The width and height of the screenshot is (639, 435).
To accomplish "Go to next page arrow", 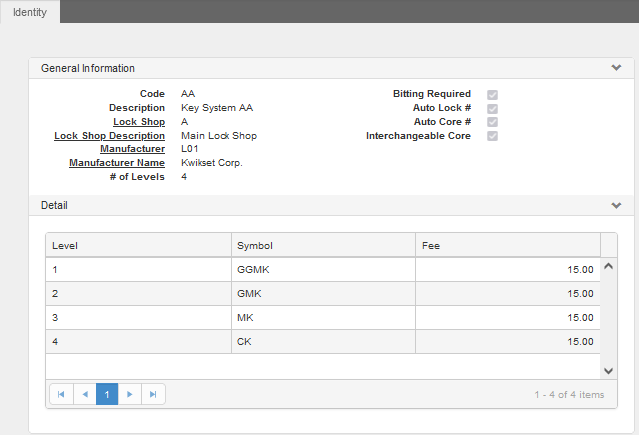I will click(x=130, y=394).
